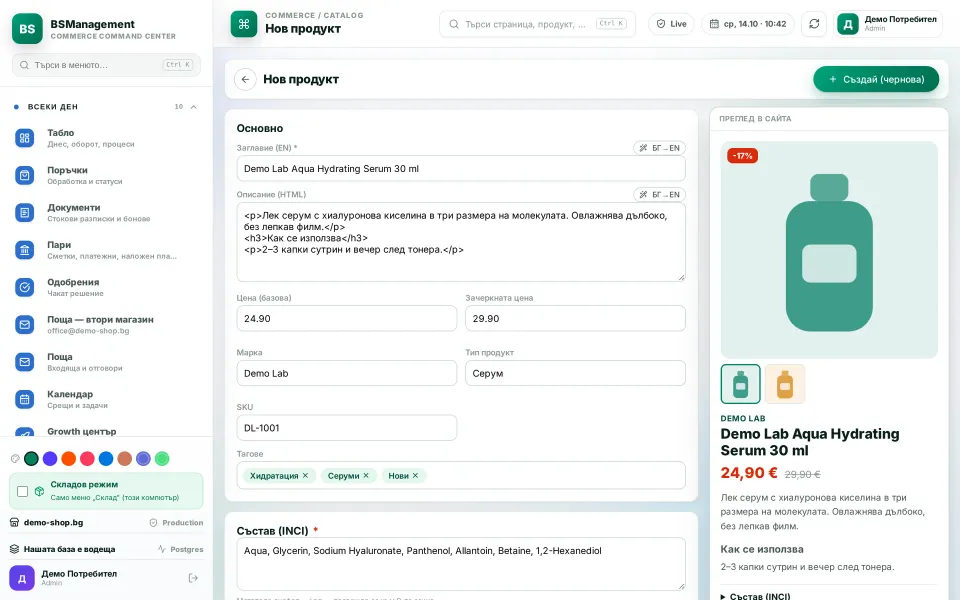Go to the Пари menu item
The image size is (960, 600).
click(x=107, y=250)
